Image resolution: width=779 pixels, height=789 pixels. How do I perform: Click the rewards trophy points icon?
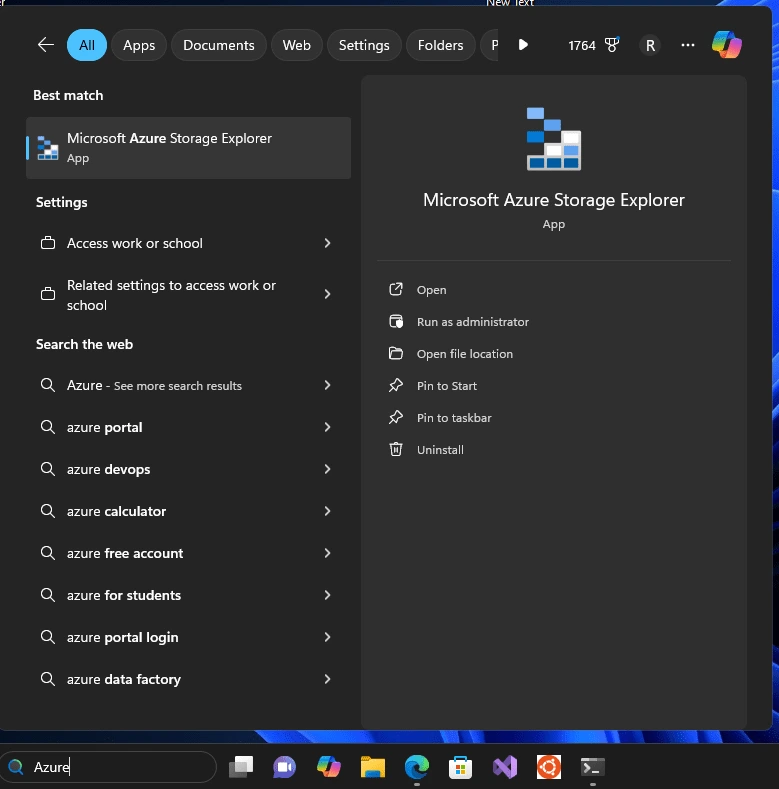click(x=612, y=45)
